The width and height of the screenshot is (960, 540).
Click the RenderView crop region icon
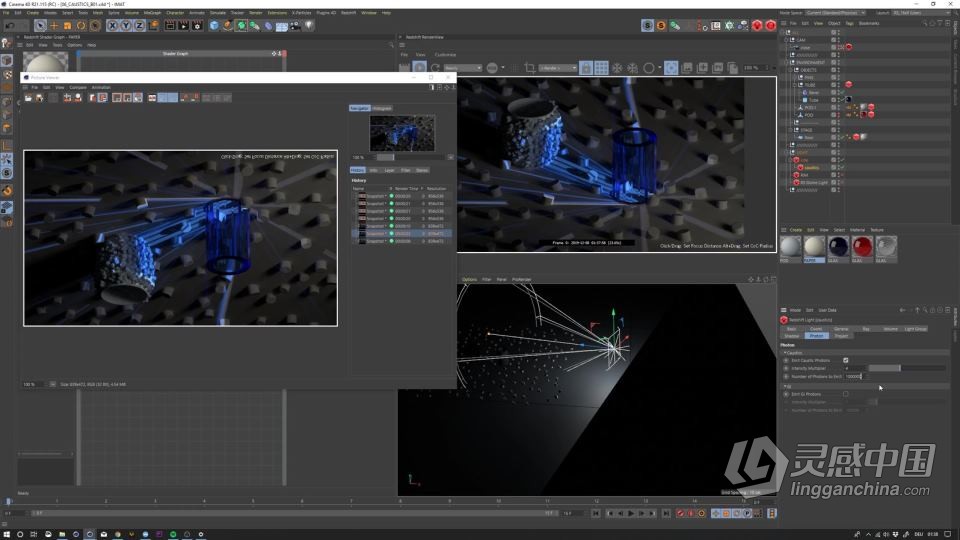[530, 68]
